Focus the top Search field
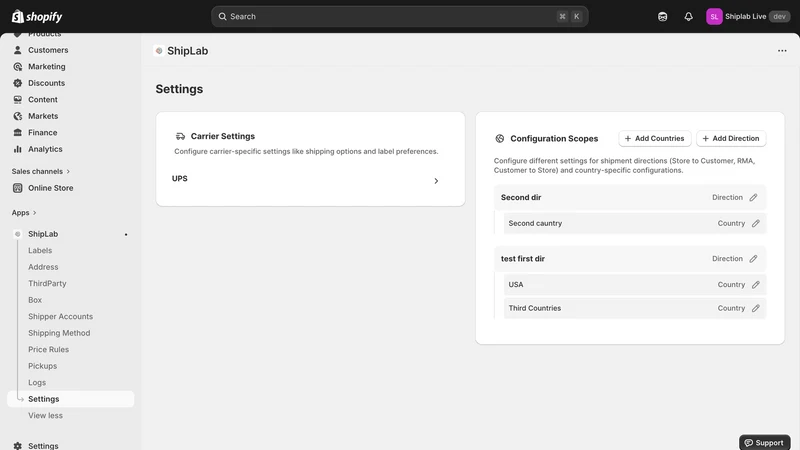This screenshot has height=450, width=800. click(399, 16)
